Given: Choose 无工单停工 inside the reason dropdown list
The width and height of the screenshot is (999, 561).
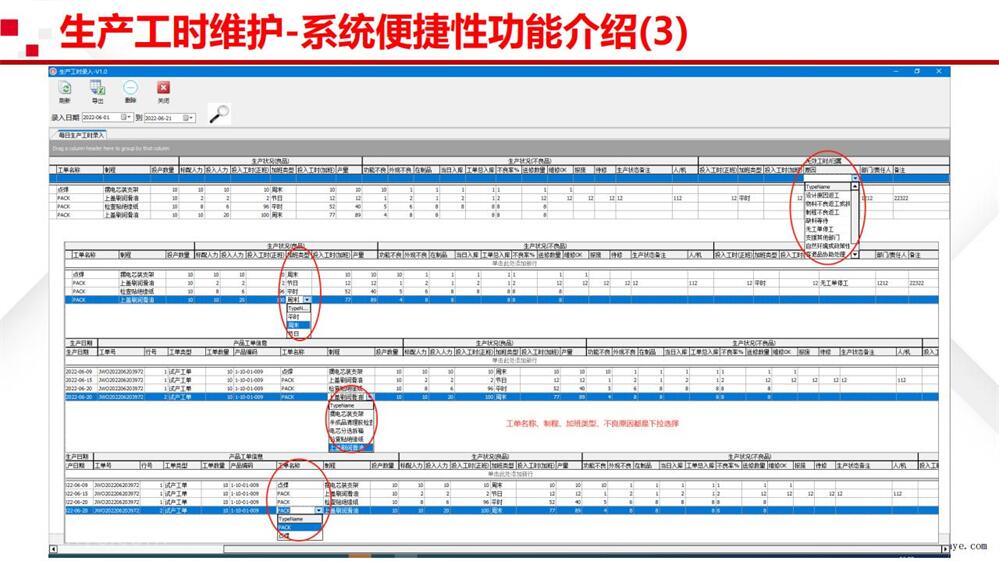Looking at the screenshot, I should [827, 229].
